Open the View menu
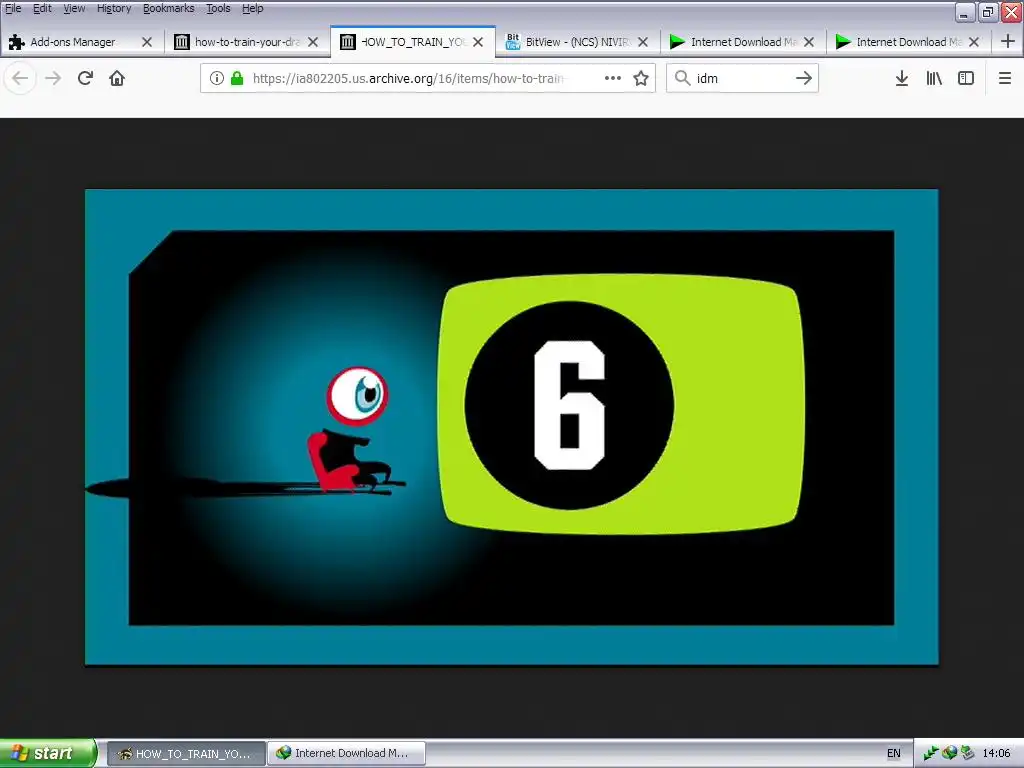1024x768 pixels. point(74,8)
